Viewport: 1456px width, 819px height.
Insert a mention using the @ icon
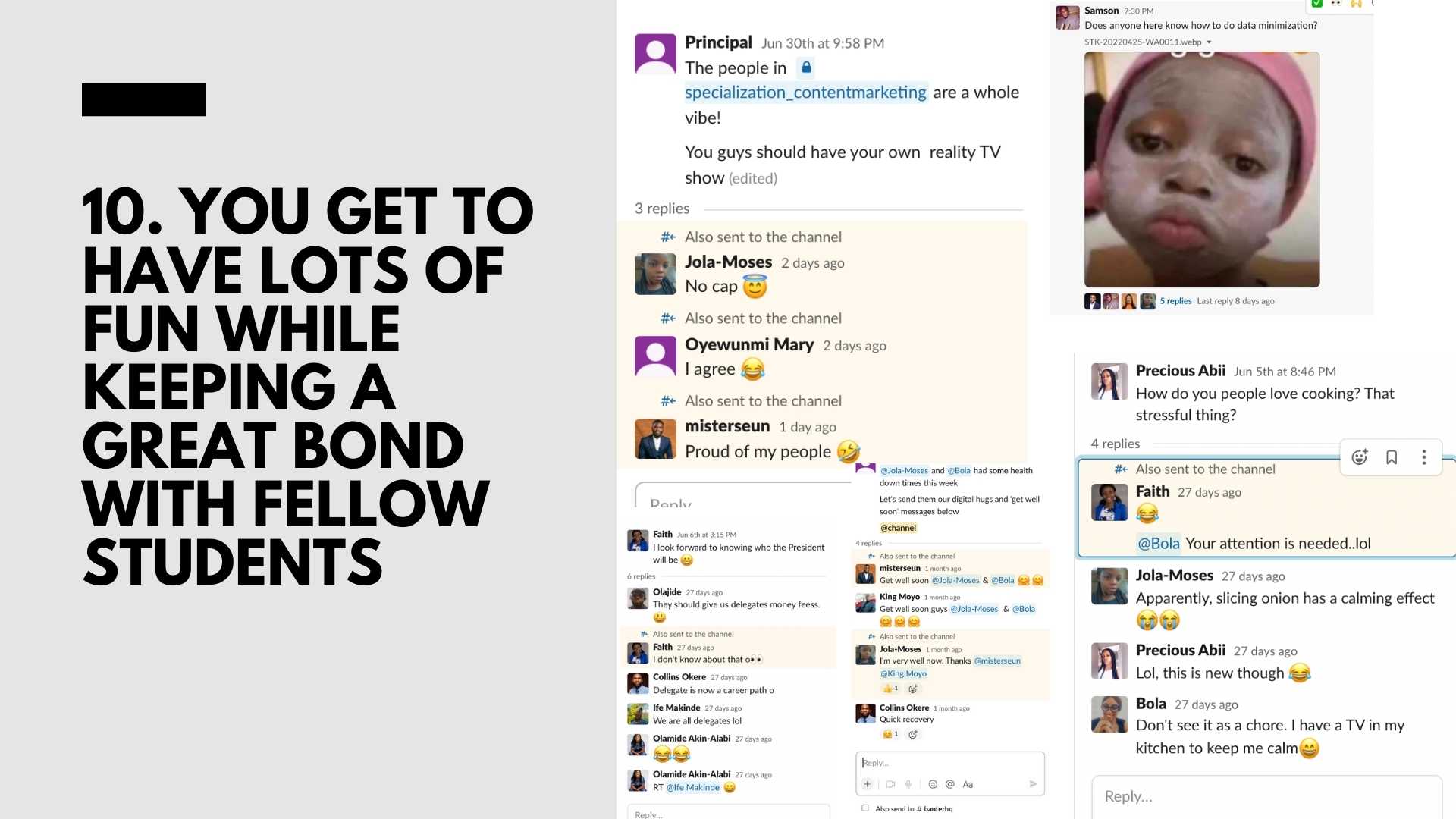click(950, 784)
